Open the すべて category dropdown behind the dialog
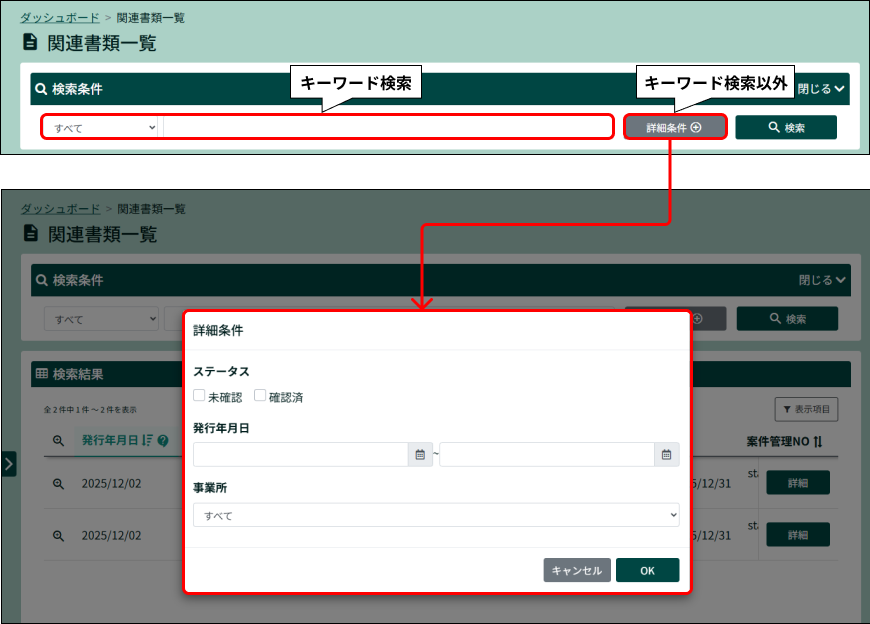Screen dimensions: 870x624 102,319
